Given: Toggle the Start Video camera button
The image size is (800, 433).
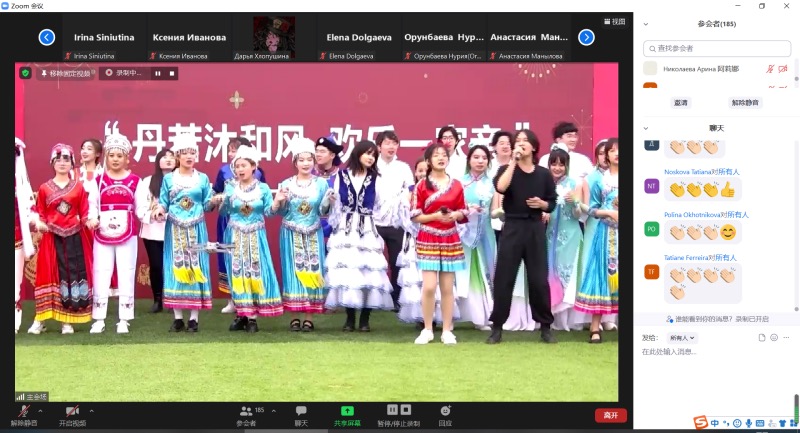Looking at the screenshot, I should [x=72, y=411].
